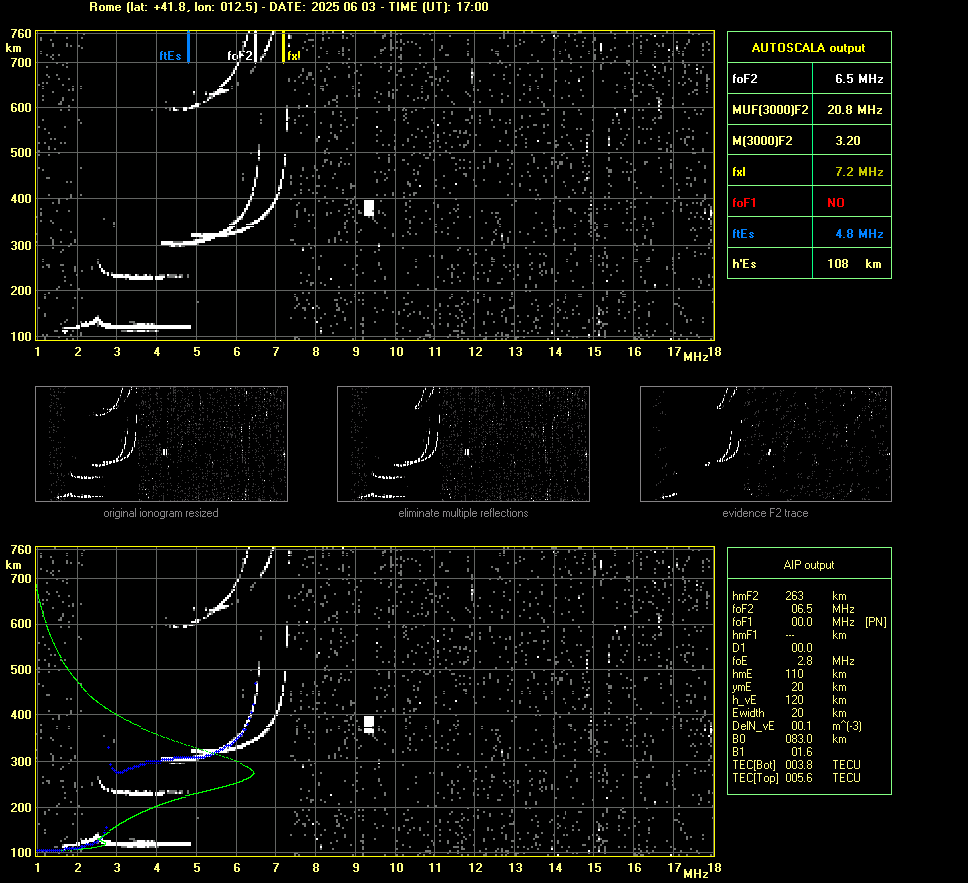
Task: Click the top ionogram 760 km axis label
Action: coord(21,33)
